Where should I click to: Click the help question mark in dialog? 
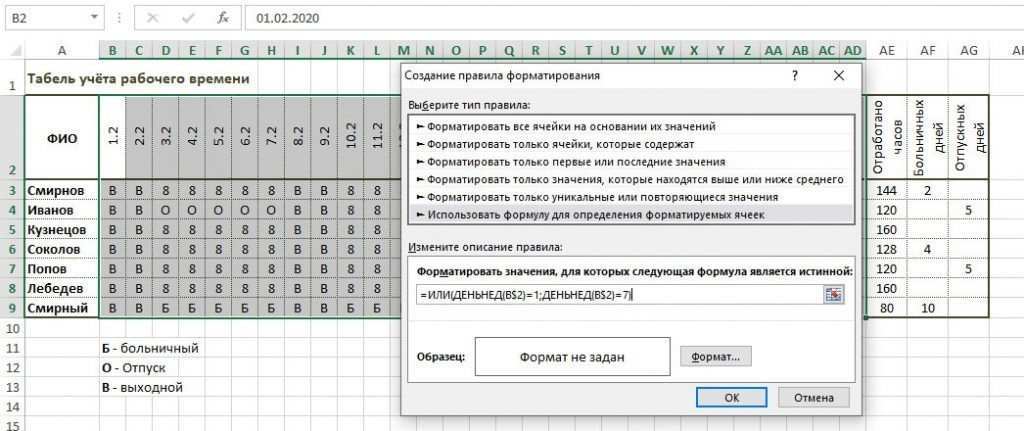795,76
